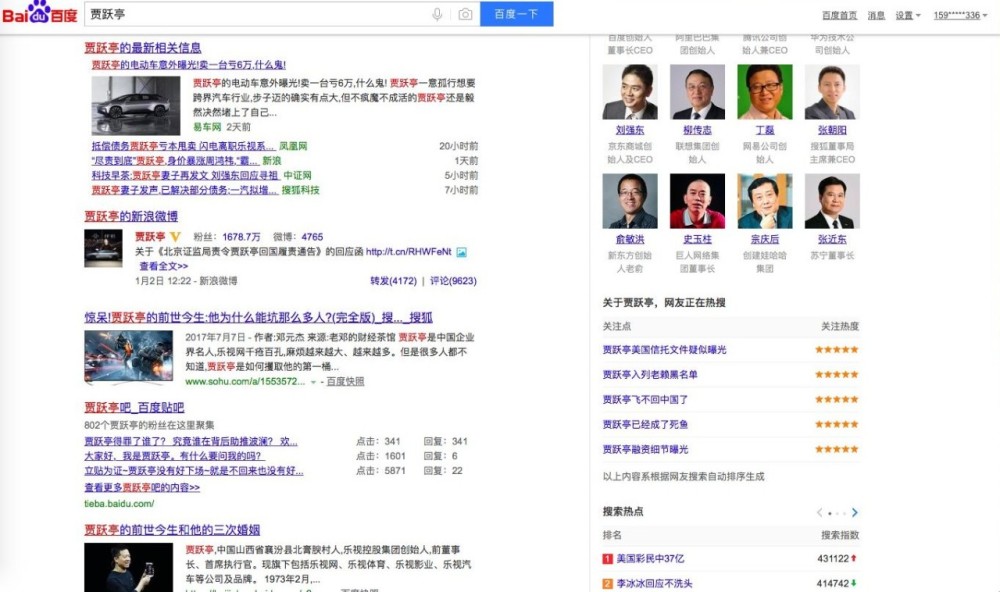
Task: Open 贾跃亭的最新相关信息 heading link
Action: [143, 48]
